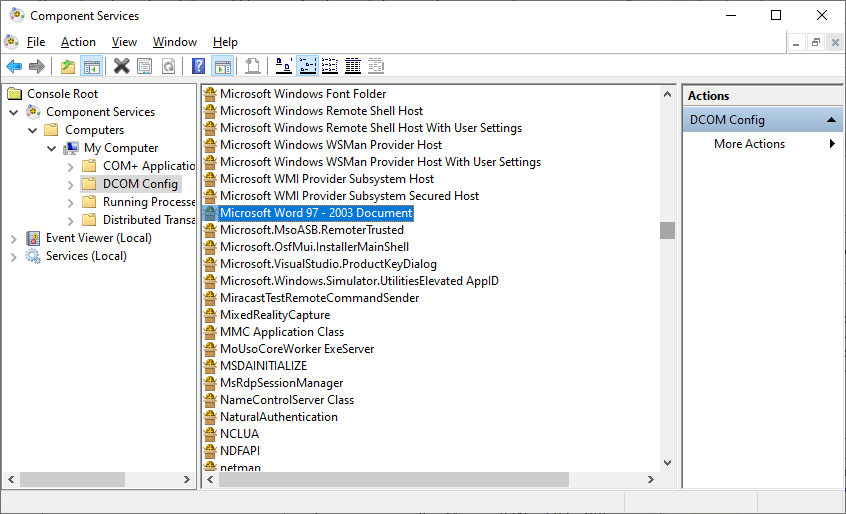Expand the Running Processes node
The image size is (846, 514).
click(x=71, y=203)
